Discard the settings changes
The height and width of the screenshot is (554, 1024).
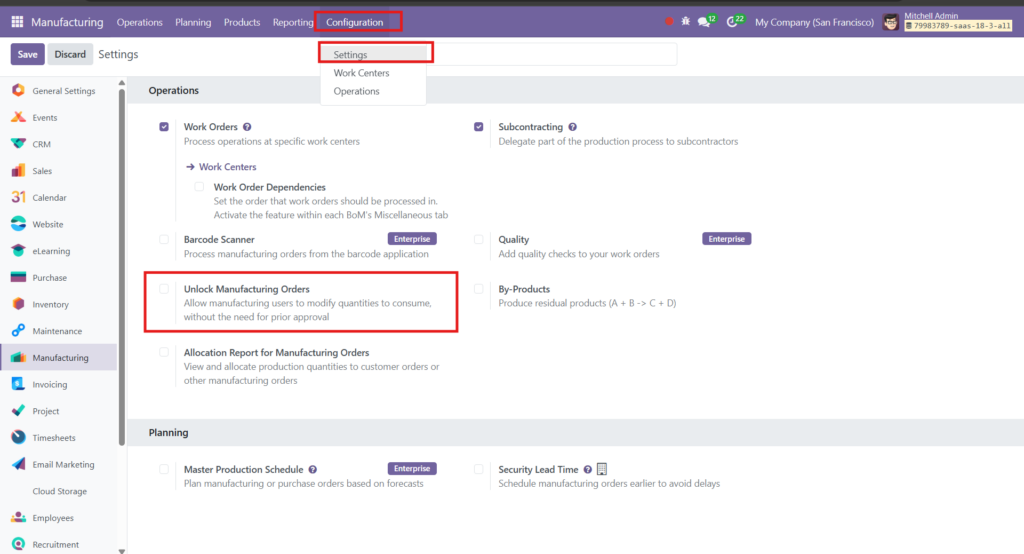tap(70, 54)
